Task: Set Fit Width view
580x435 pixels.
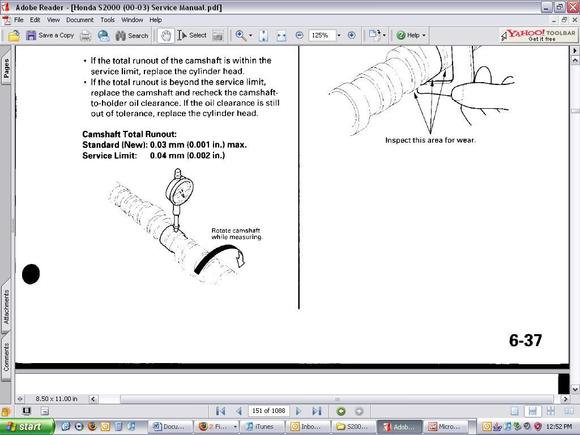Action: coord(281,36)
